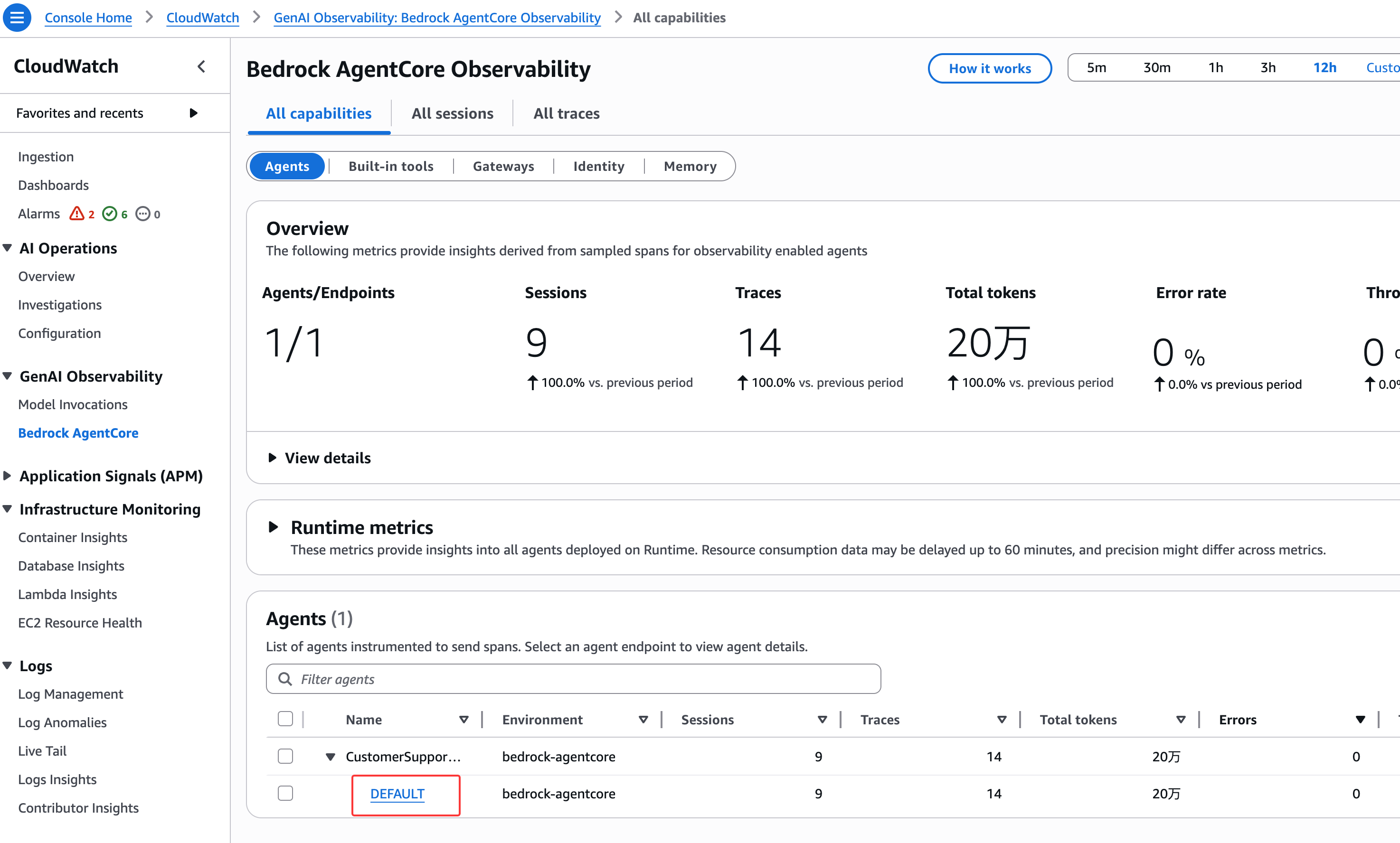Screen dimensions: 1400x843
Task: Open the hamburger navigation menu icon
Action: point(17,17)
